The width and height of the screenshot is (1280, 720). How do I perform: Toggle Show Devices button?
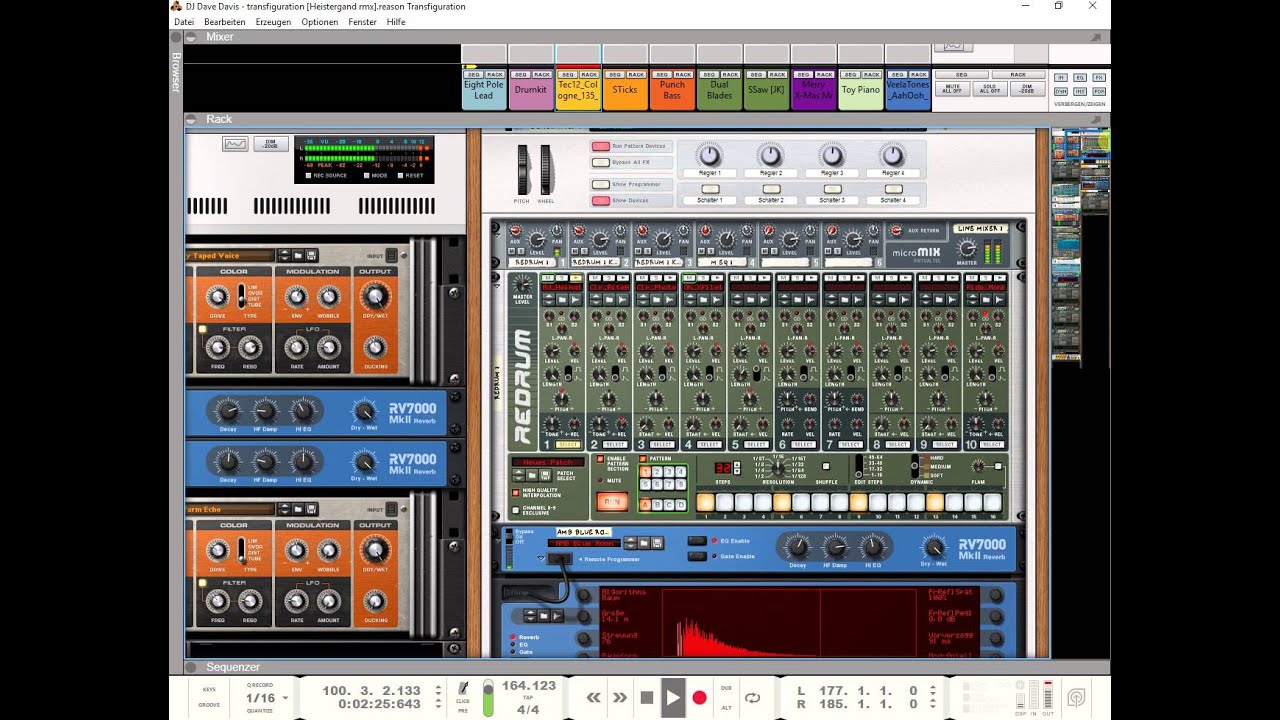click(601, 200)
